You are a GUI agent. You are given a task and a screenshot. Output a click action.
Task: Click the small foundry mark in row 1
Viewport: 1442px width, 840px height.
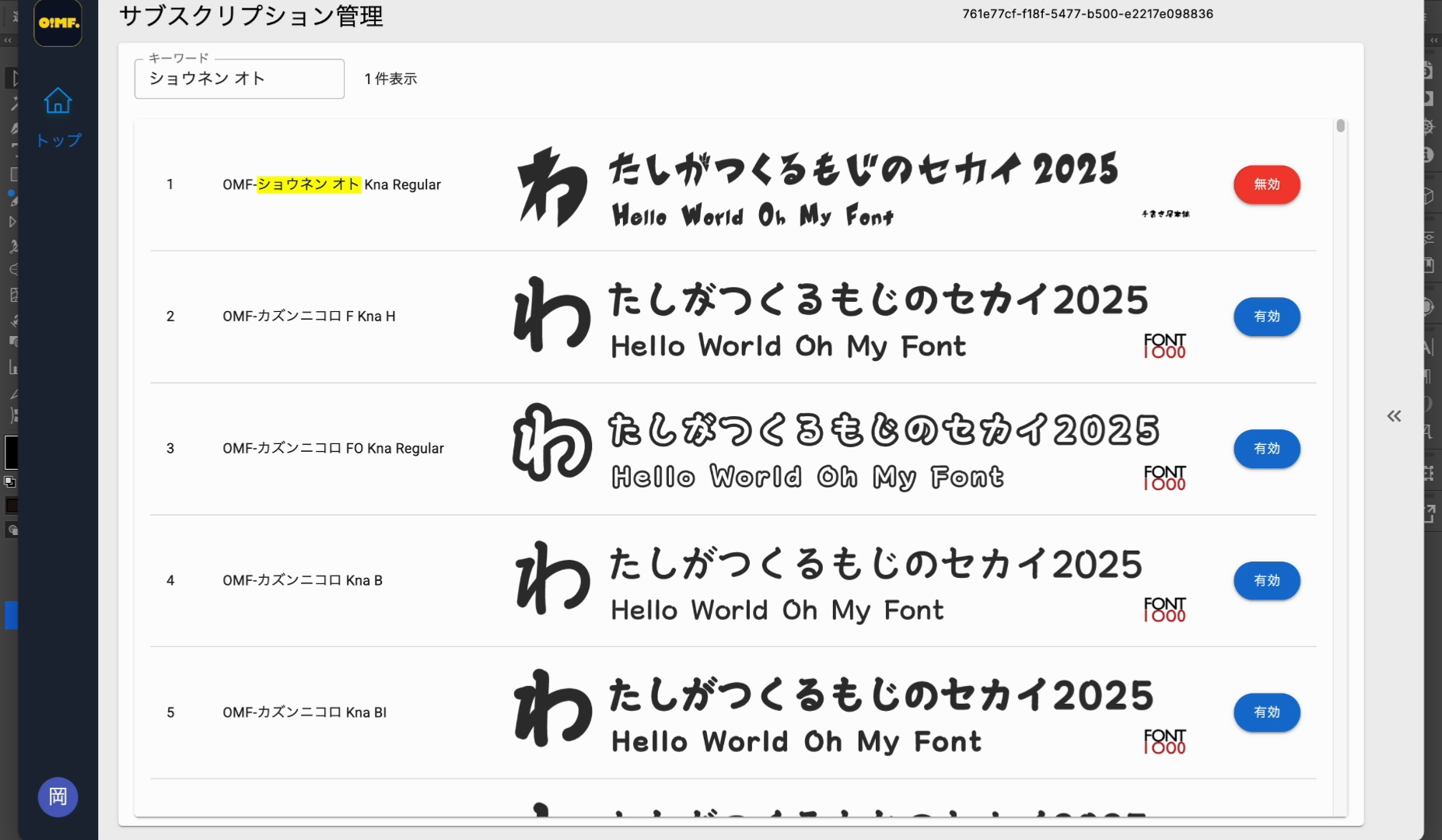click(x=1165, y=214)
